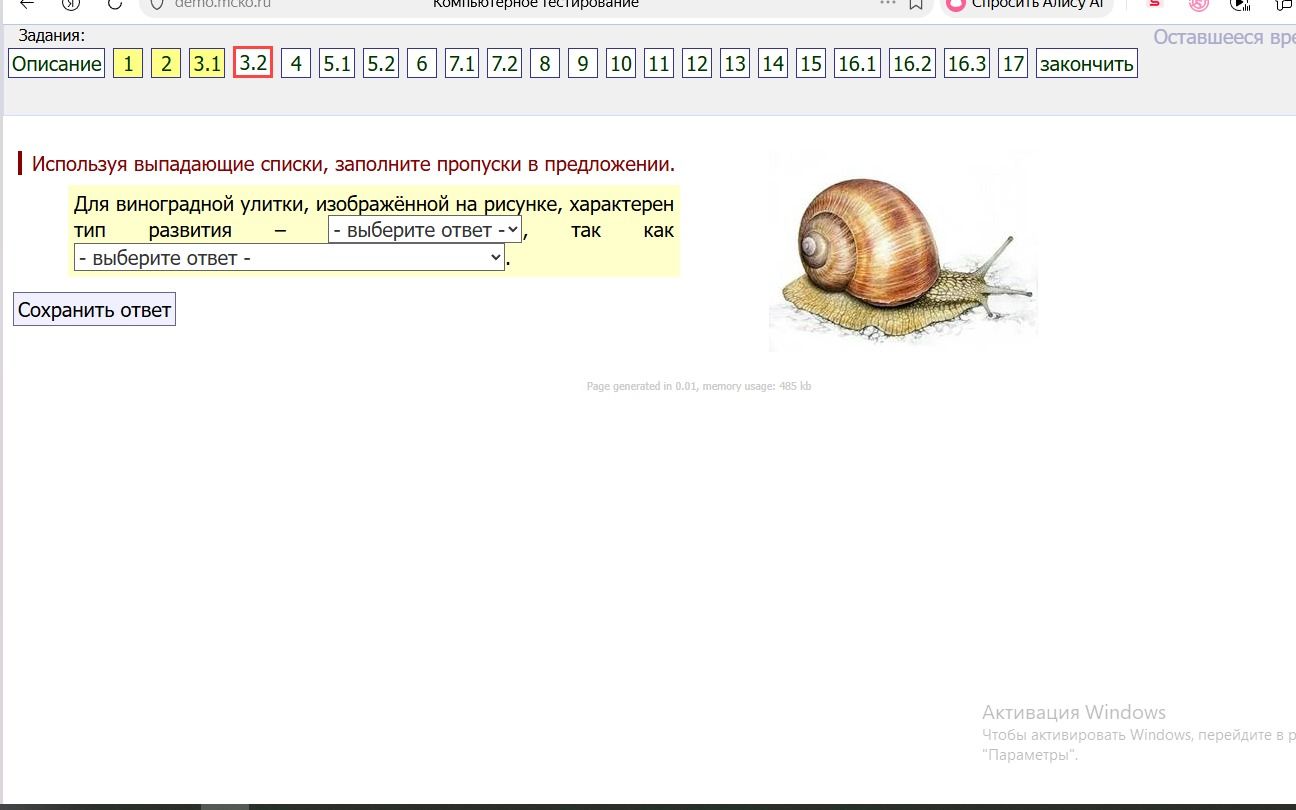1296x810 pixels.
Task: Click the three-dots menu in address bar
Action: [x=888, y=4]
